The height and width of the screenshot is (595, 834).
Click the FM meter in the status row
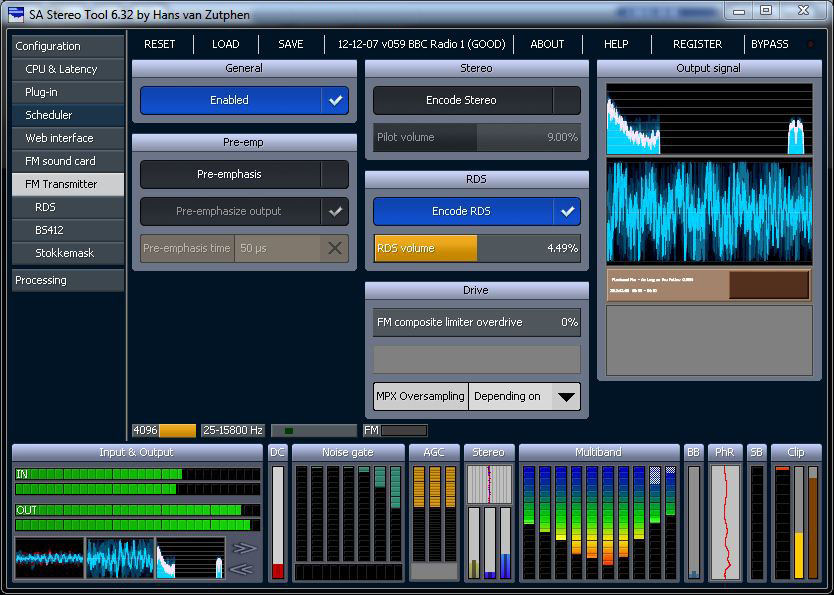(396, 430)
